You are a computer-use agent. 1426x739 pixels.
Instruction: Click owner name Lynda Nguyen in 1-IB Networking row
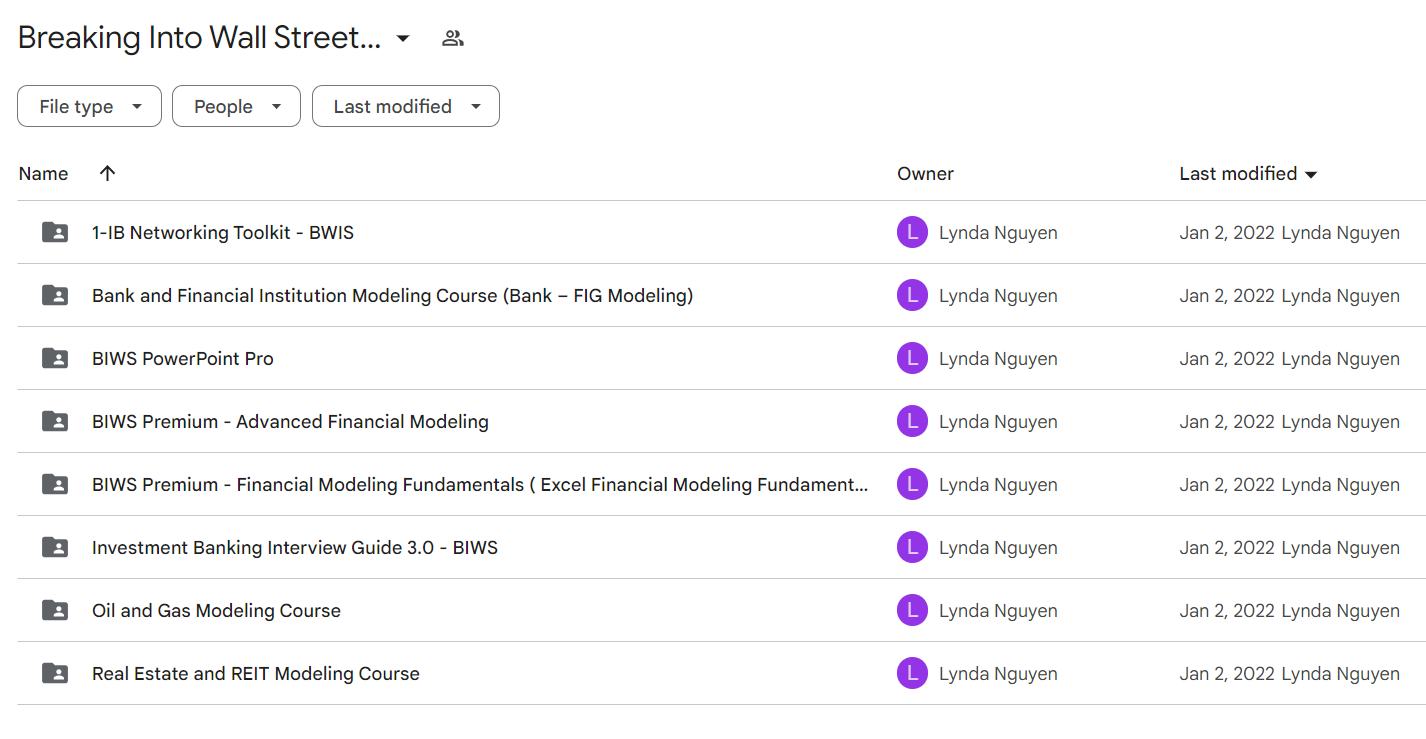pos(998,233)
